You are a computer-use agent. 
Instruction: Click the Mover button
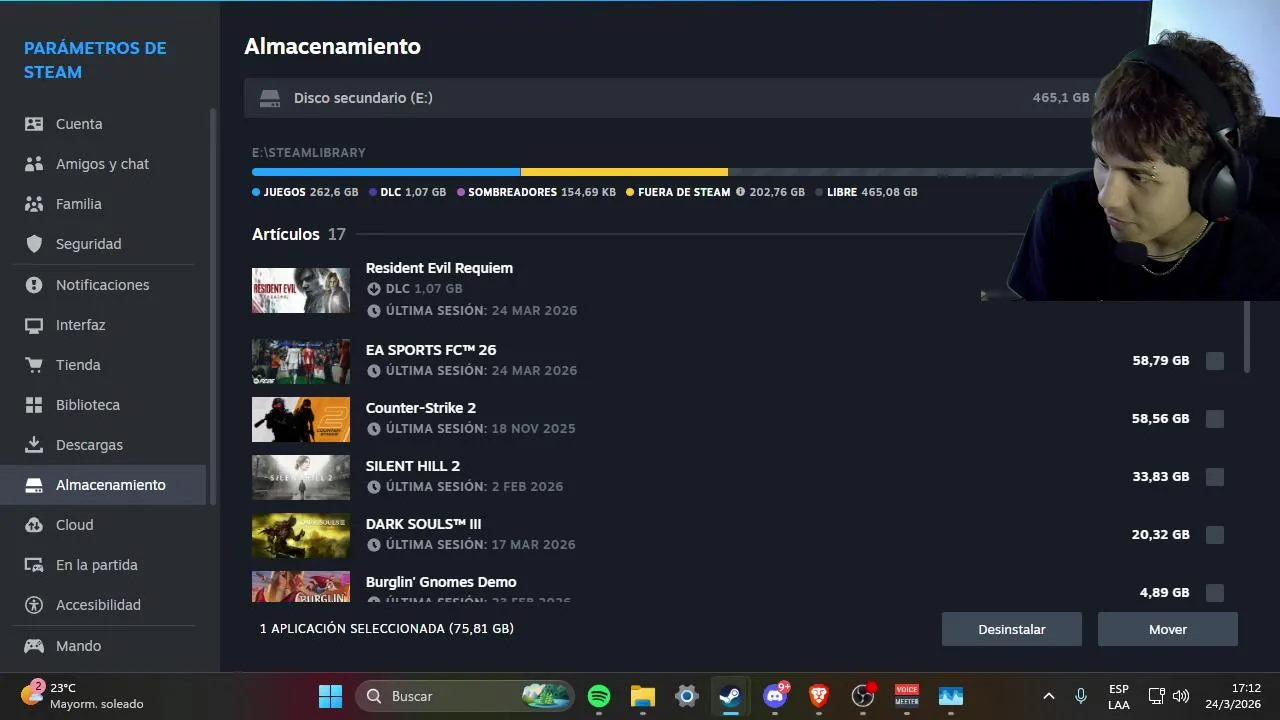click(x=1168, y=629)
